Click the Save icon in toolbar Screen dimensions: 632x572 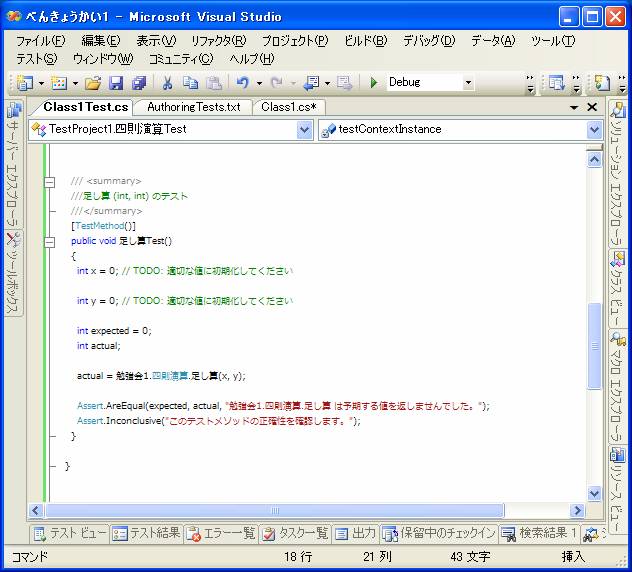click(x=116, y=83)
